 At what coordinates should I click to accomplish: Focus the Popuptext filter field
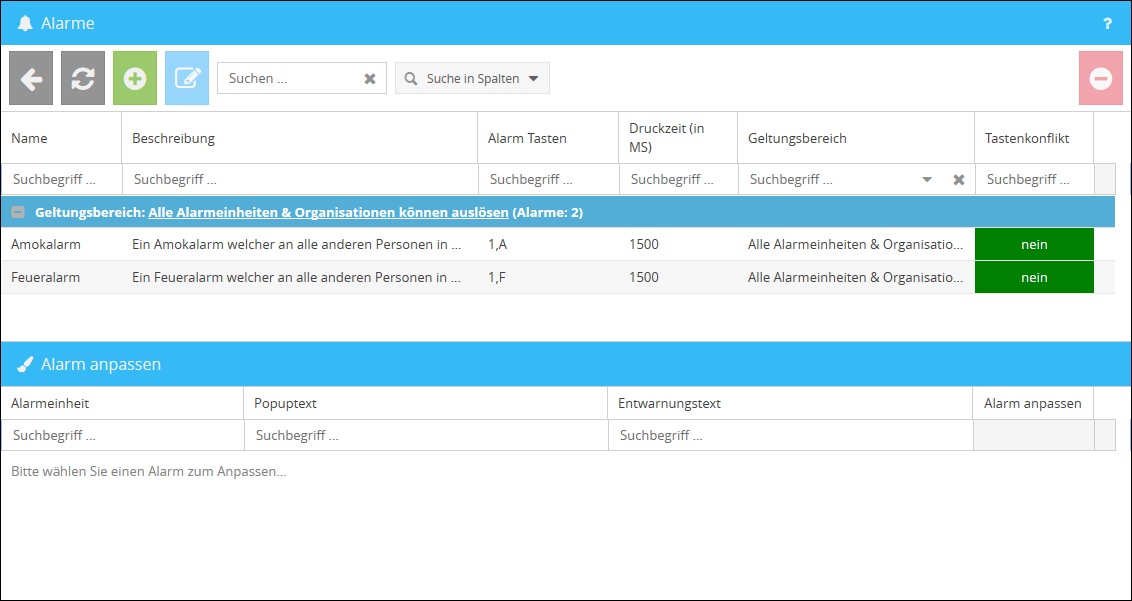pyautogui.click(x=425, y=436)
